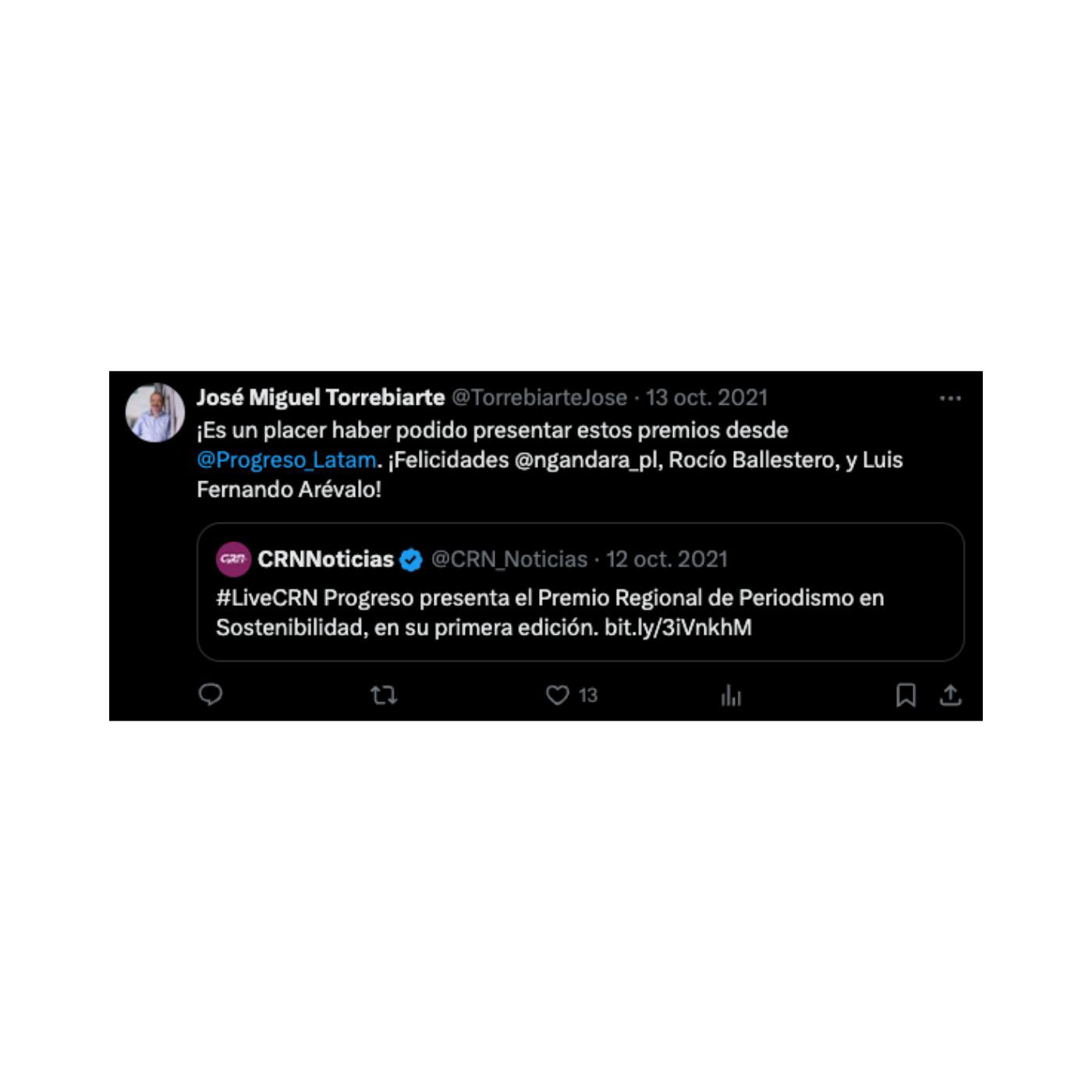Share the tweet via upload icon
This screenshot has height=1092, width=1092.
pyautogui.click(x=950, y=695)
